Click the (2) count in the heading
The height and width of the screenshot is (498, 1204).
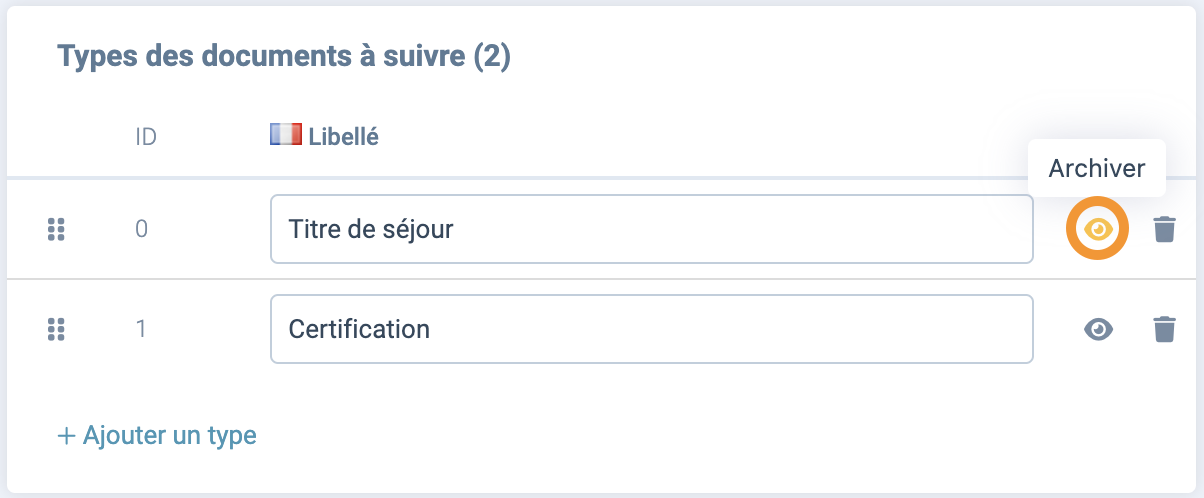coord(492,56)
